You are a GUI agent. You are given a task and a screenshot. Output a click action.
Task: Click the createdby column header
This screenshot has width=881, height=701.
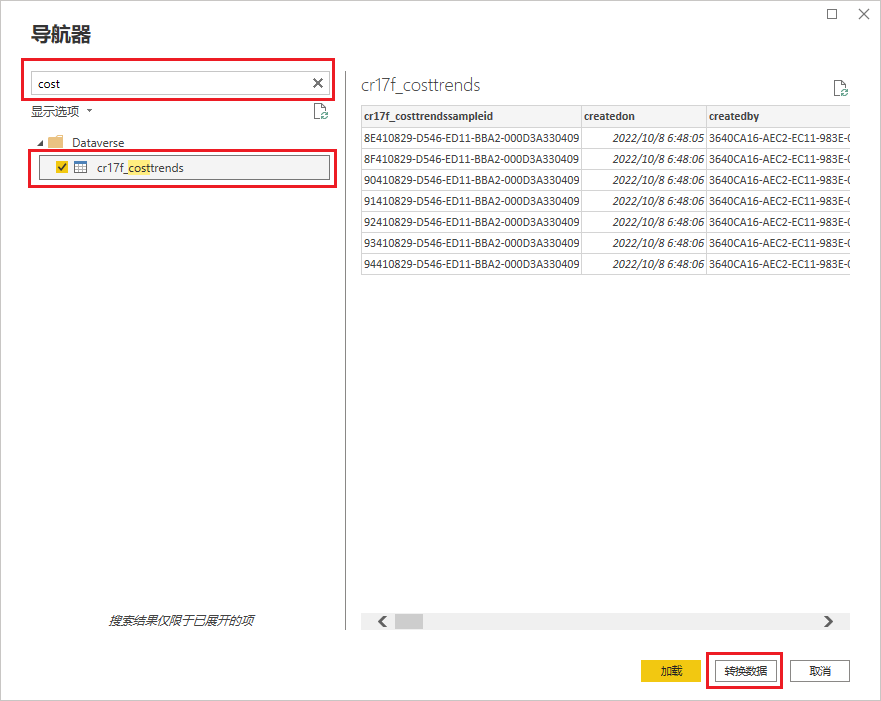(778, 116)
